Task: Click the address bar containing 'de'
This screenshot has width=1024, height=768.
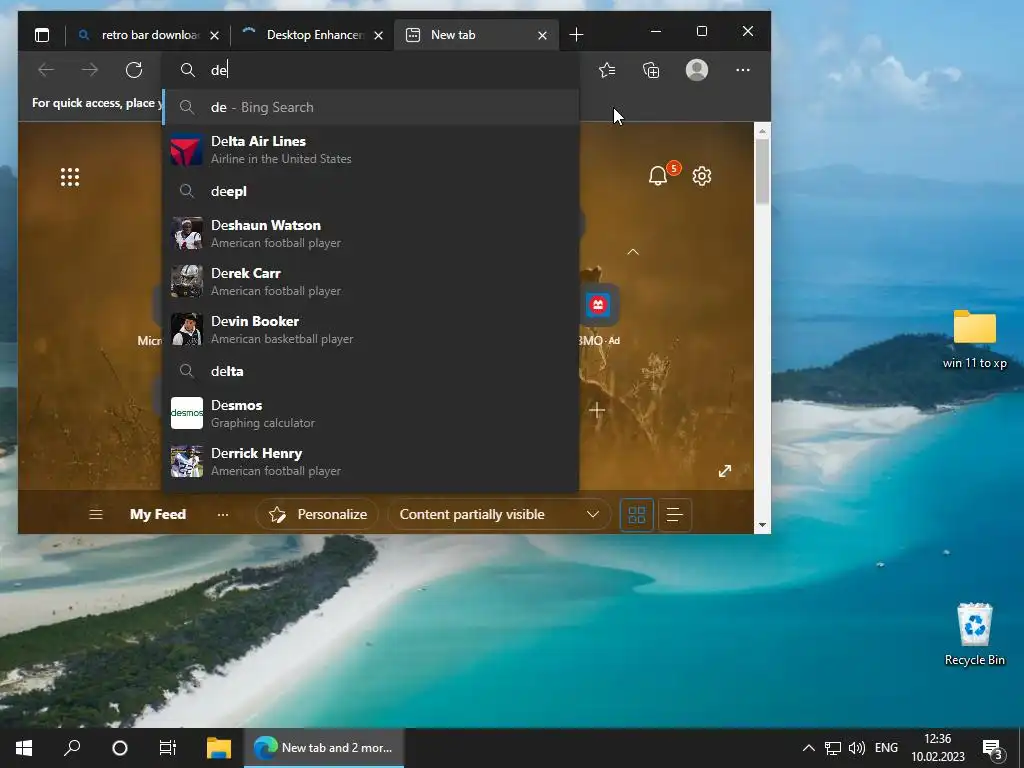Action: pyautogui.click(x=371, y=70)
